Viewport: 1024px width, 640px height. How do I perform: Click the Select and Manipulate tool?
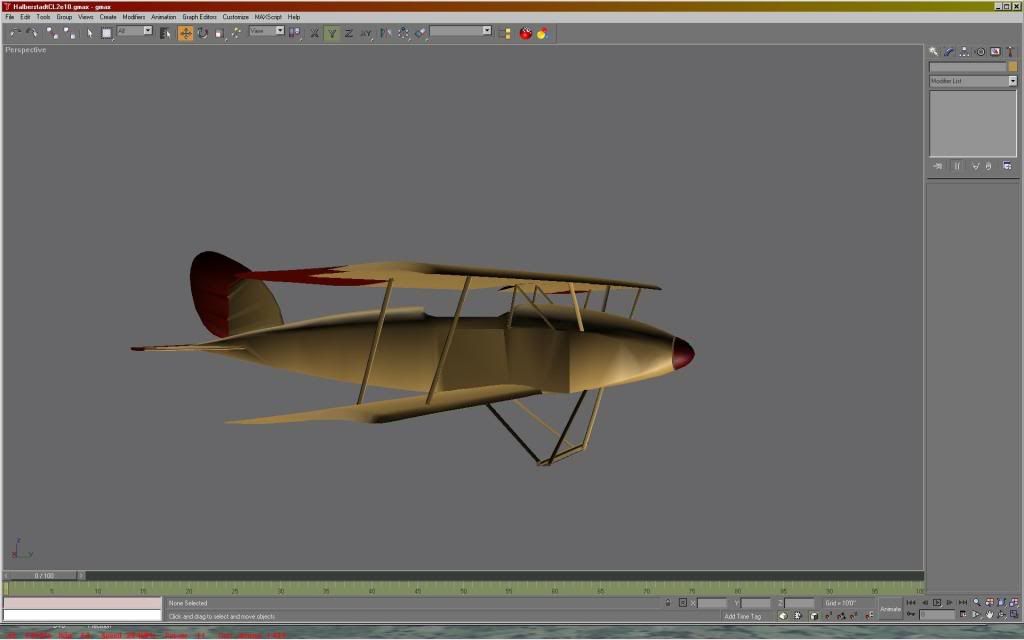(236, 33)
